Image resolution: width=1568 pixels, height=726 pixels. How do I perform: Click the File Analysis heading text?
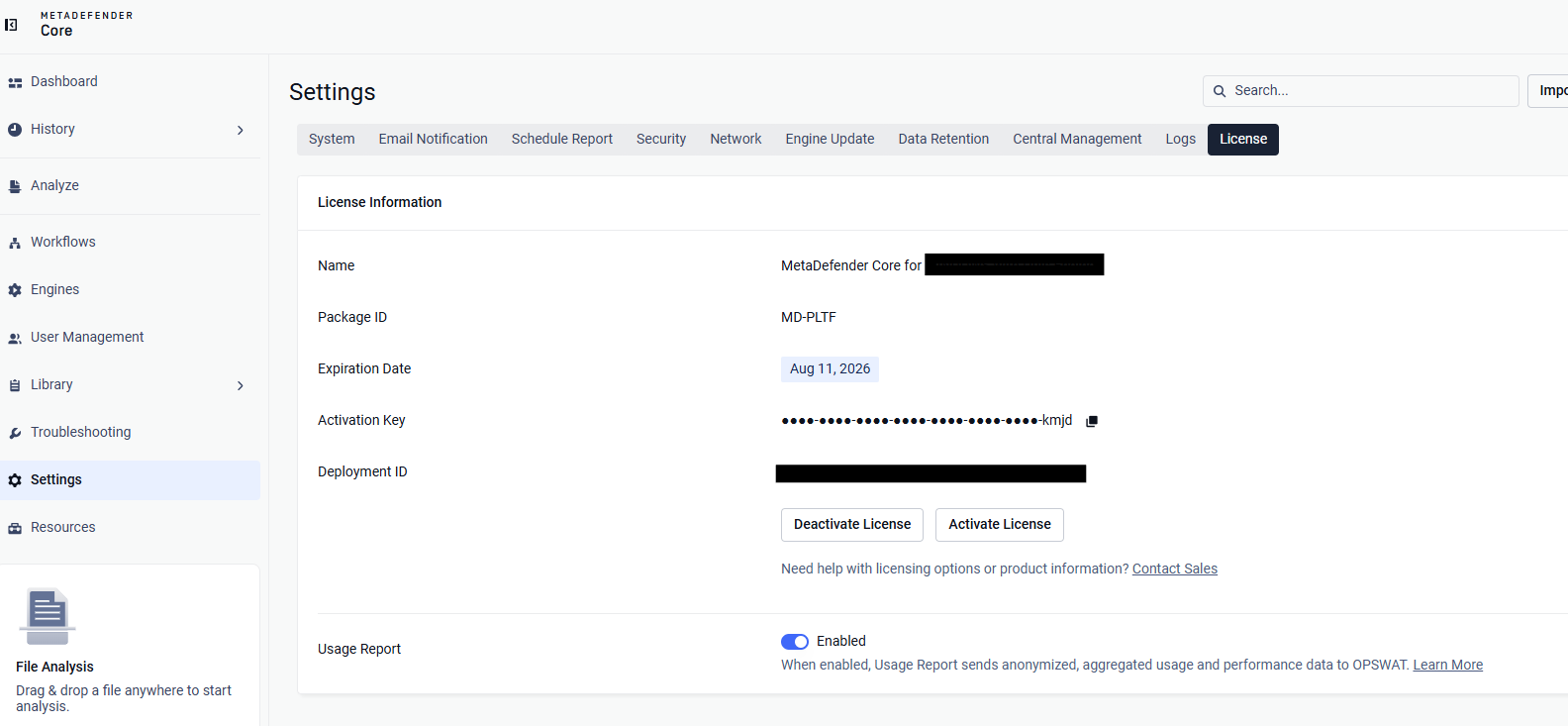(x=54, y=668)
